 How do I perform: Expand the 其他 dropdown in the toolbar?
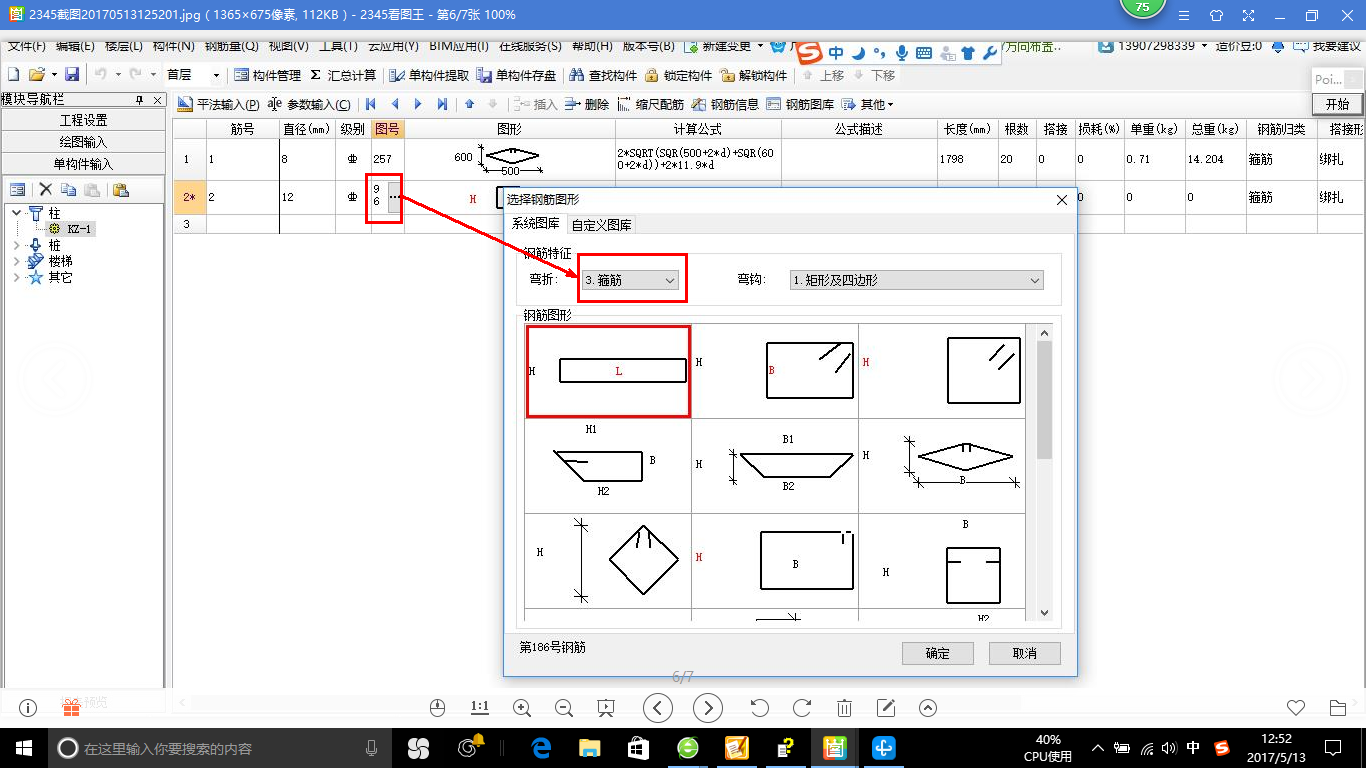point(868,104)
